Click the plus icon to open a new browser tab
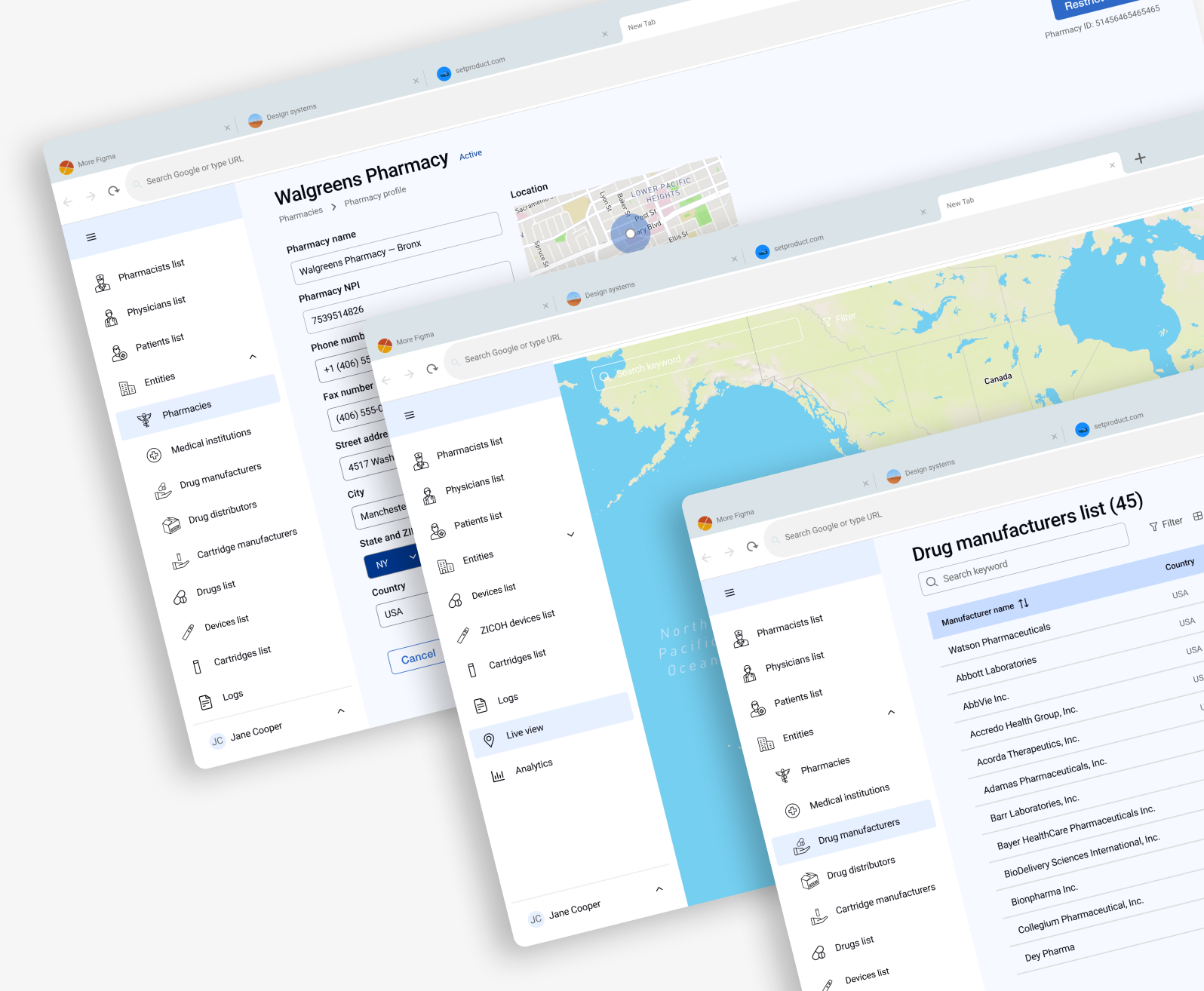 click(x=1140, y=158)
